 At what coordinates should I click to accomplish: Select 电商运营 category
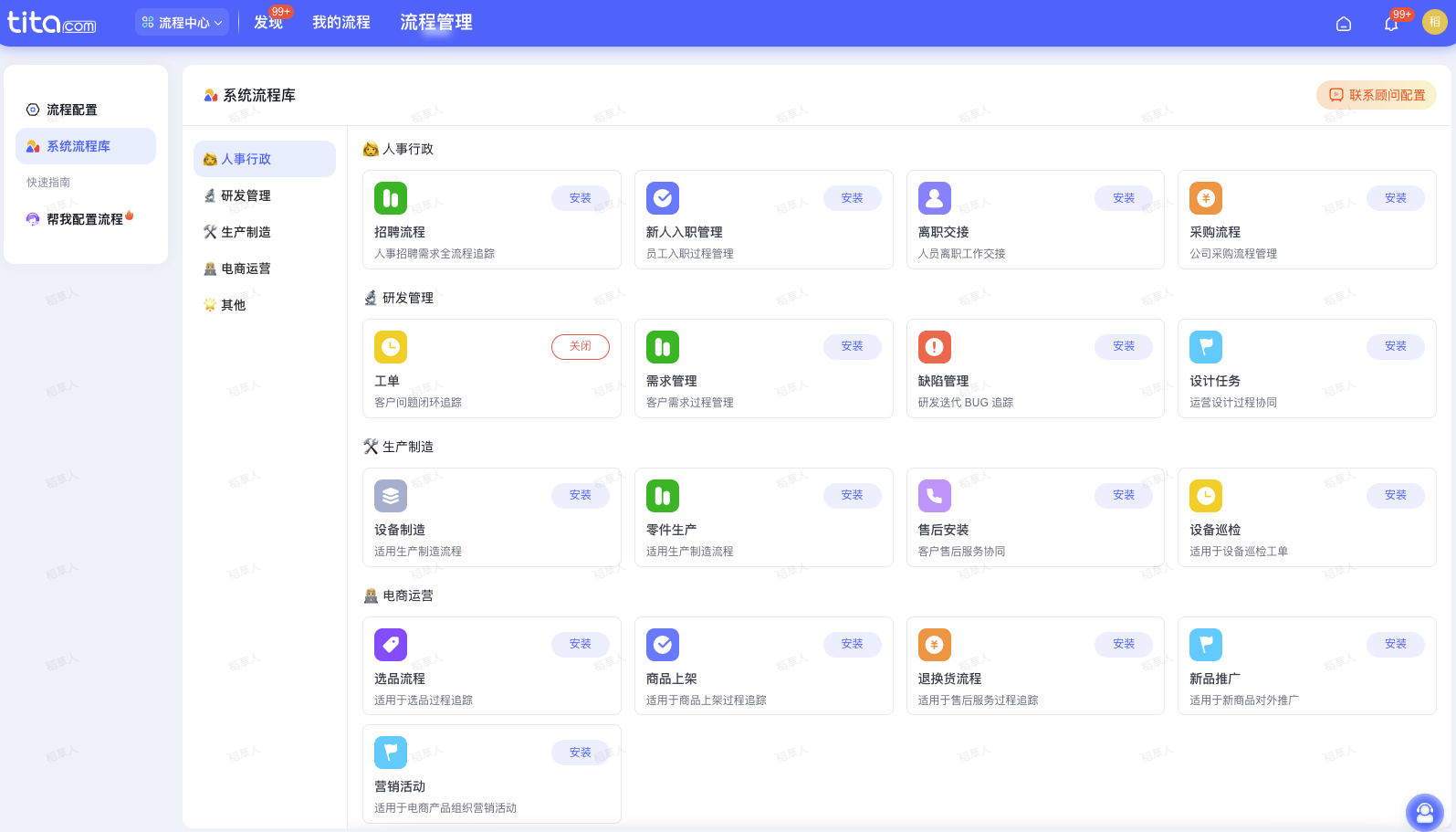[265, 269]
